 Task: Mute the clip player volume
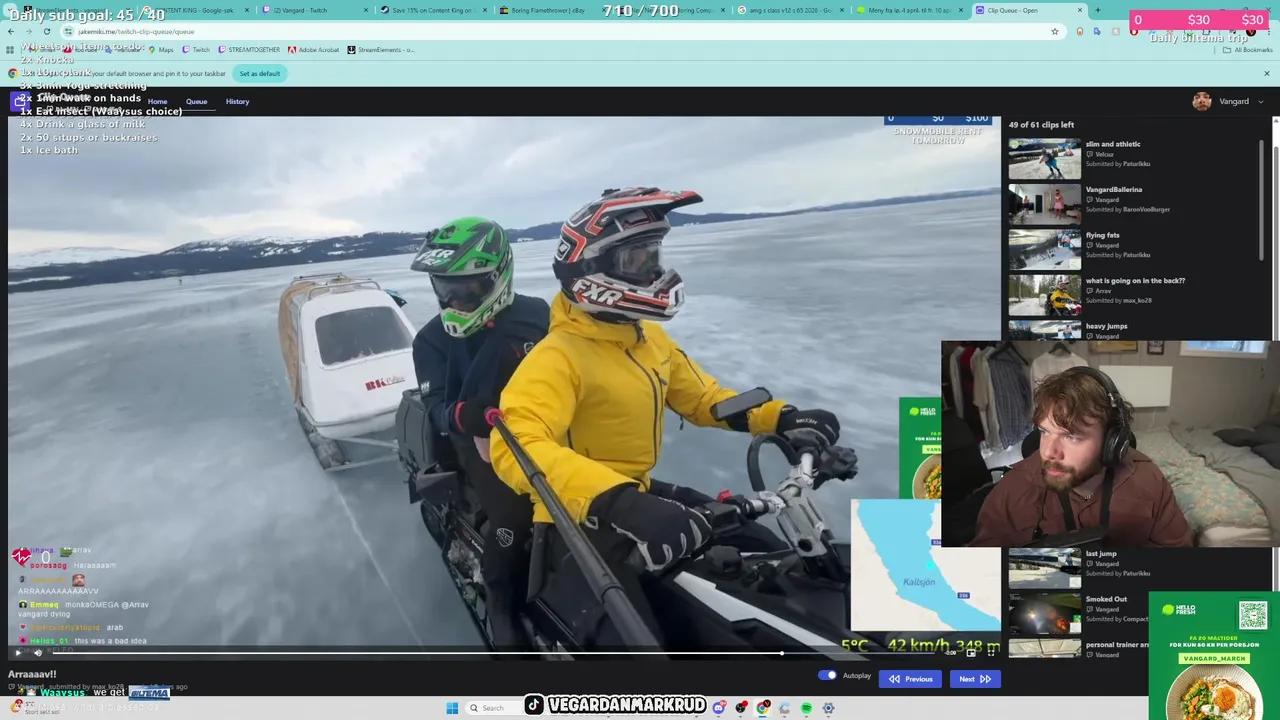pyautogui.click(x=38, y=652)
